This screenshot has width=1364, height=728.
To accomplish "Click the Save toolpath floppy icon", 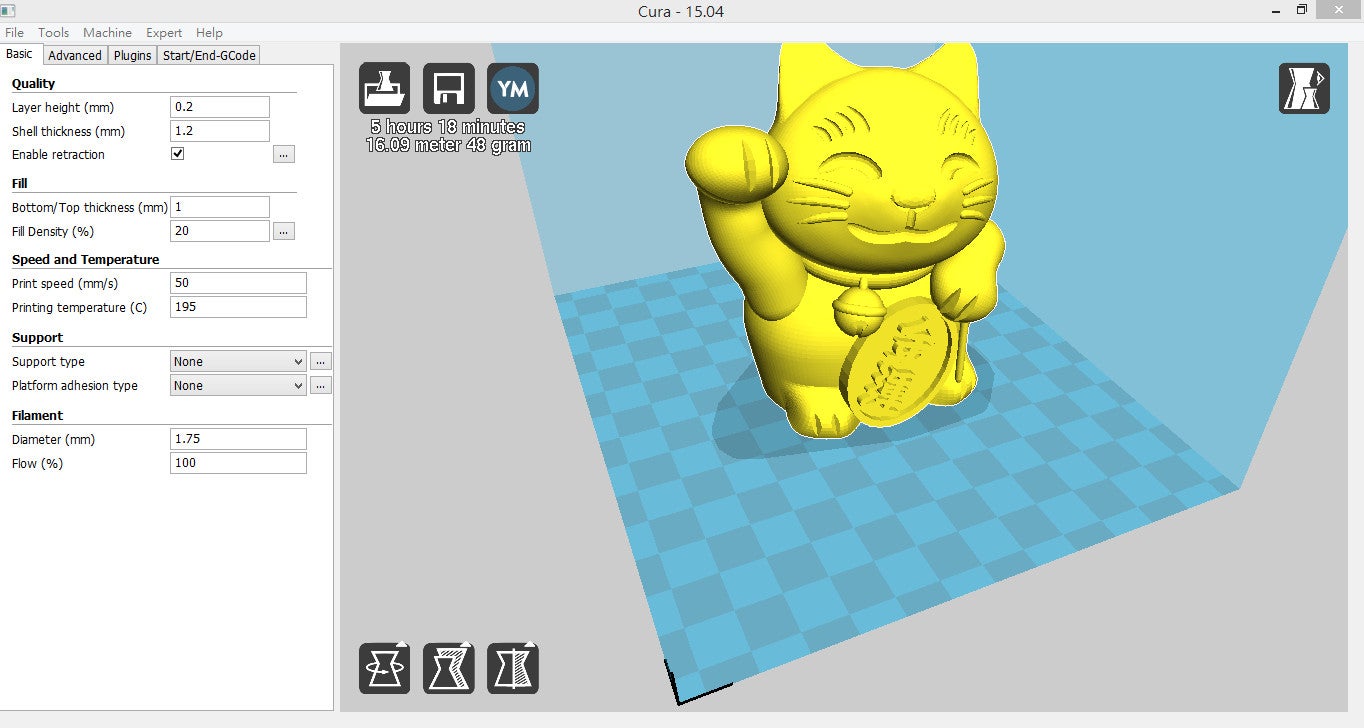I will [449, 89].
